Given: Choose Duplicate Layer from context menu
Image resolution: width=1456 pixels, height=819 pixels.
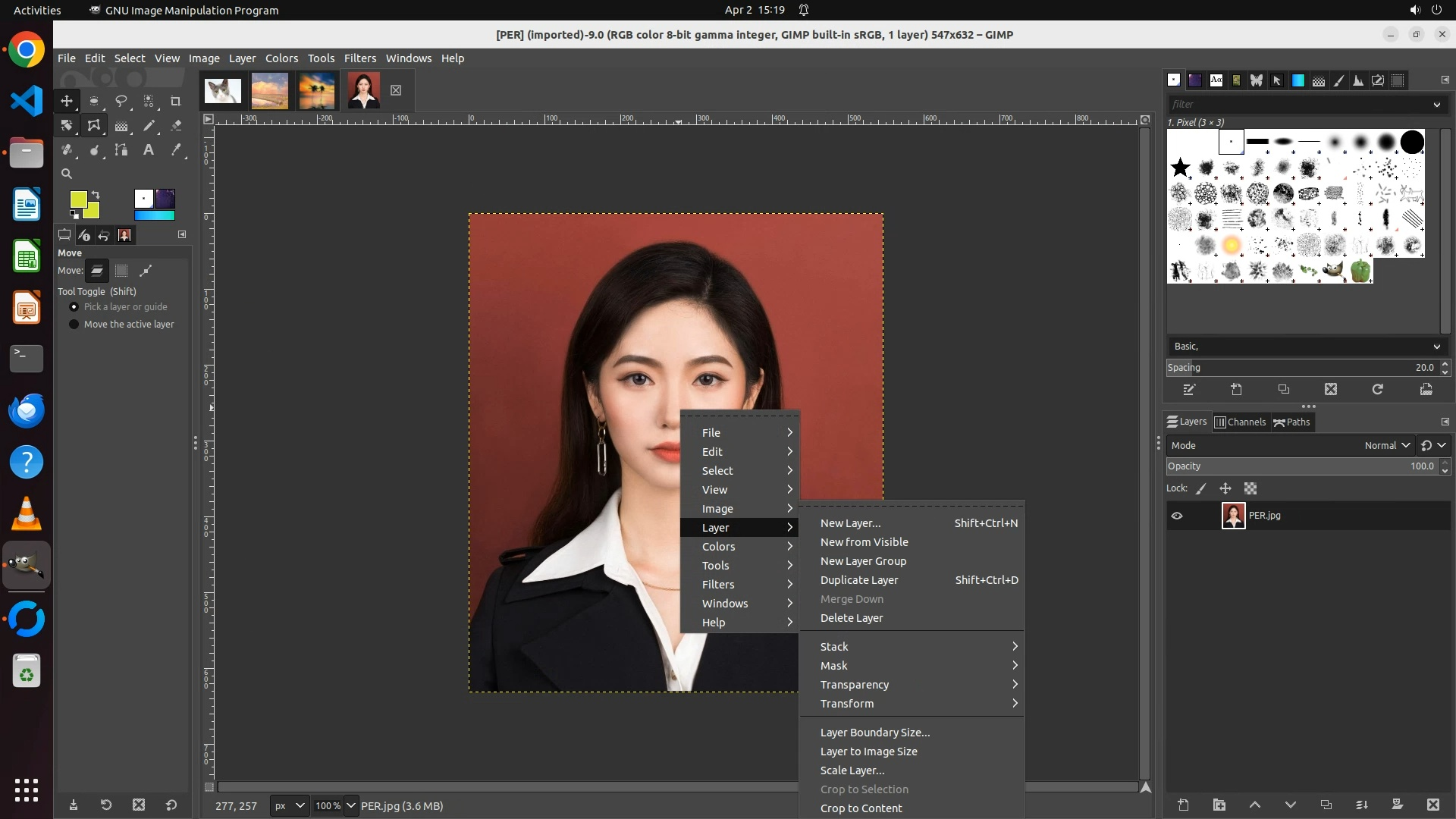Looking at the screenshot, I should [x=859, y=580].
